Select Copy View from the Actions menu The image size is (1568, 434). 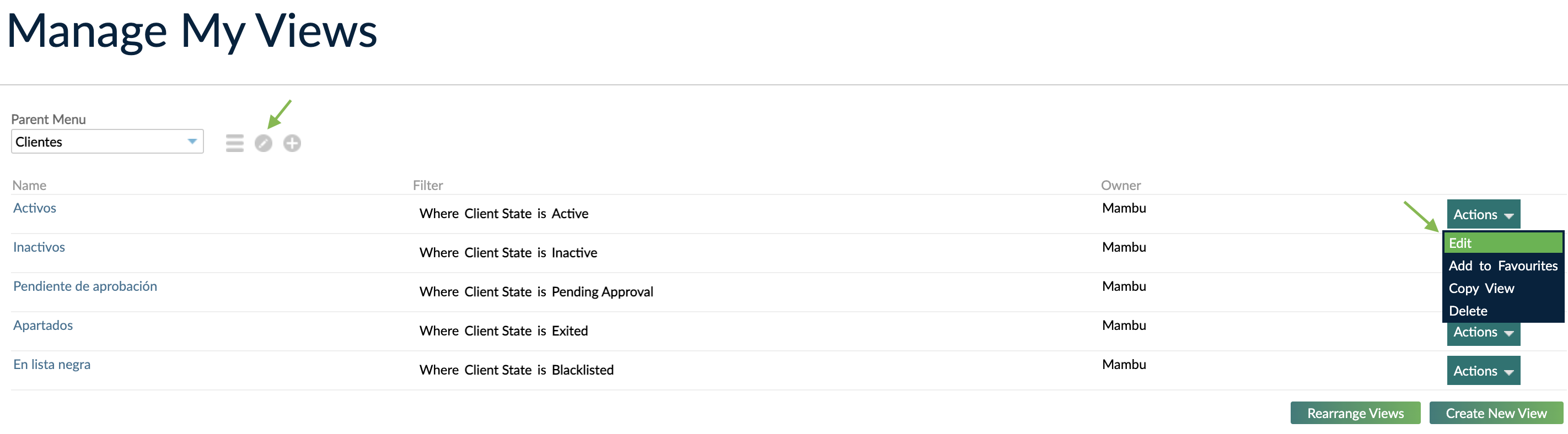coord(1481,288)
